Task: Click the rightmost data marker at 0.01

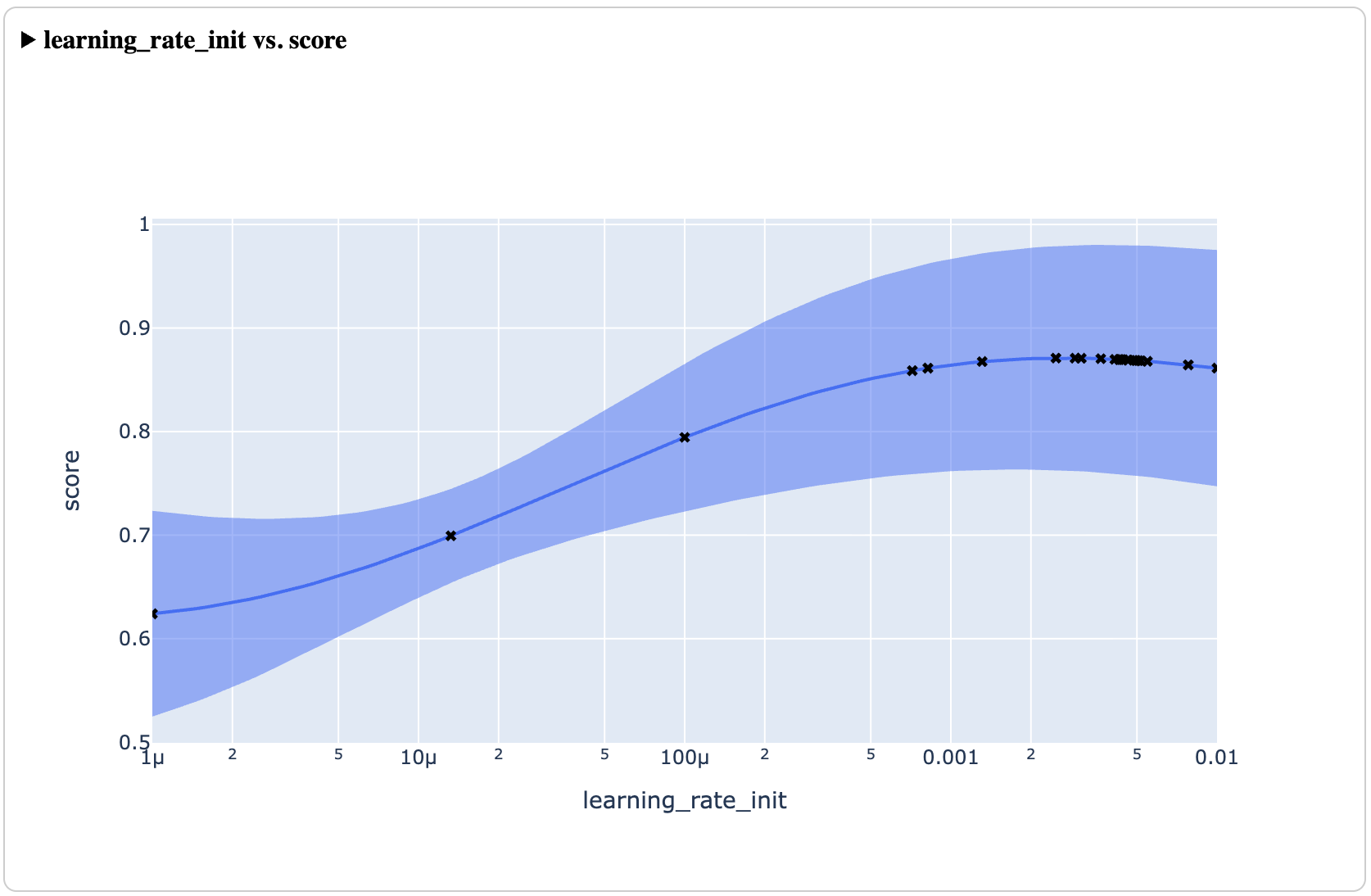Action: coord(1215,369)
